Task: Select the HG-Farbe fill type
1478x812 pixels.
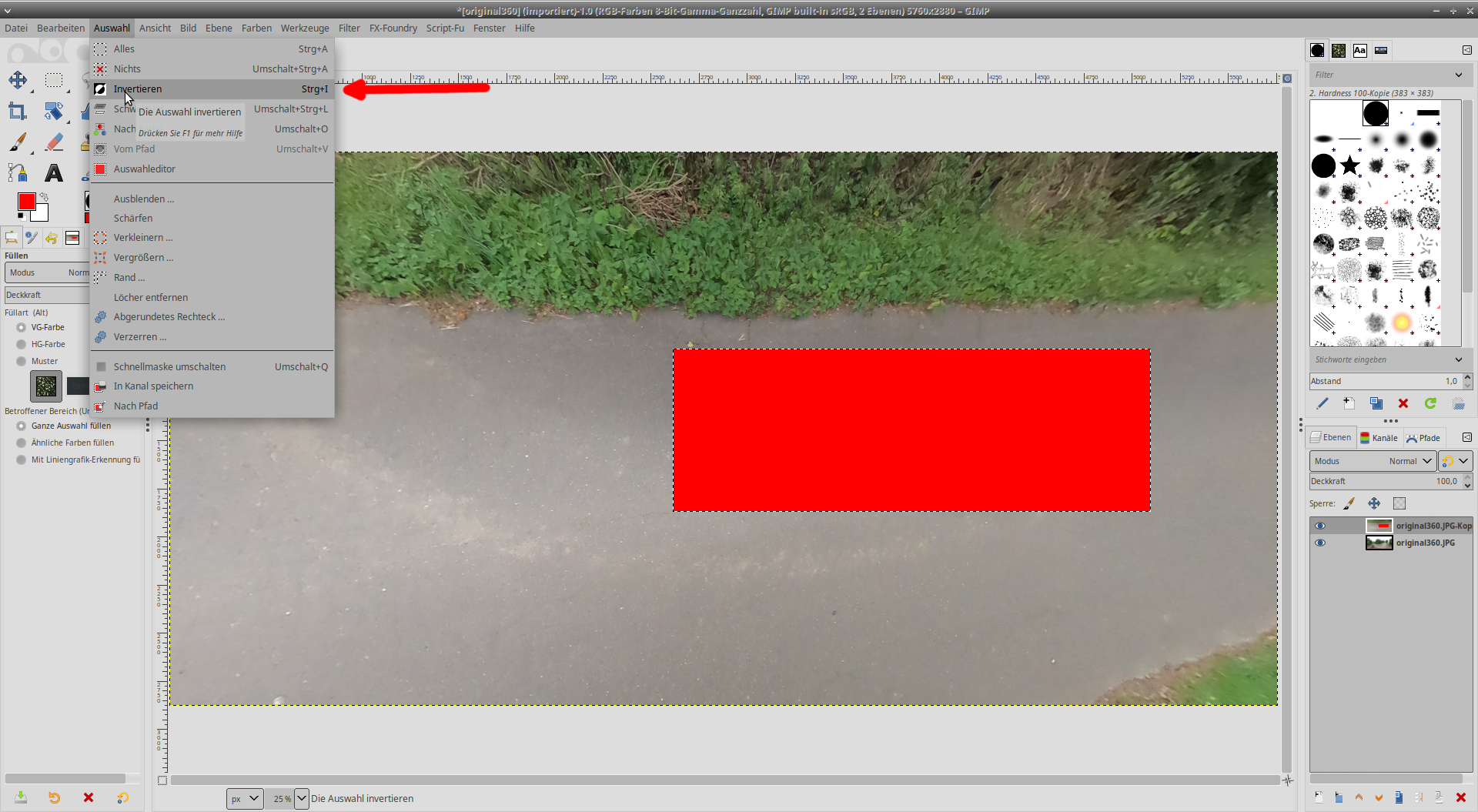Action: click(x=22, y=344)
